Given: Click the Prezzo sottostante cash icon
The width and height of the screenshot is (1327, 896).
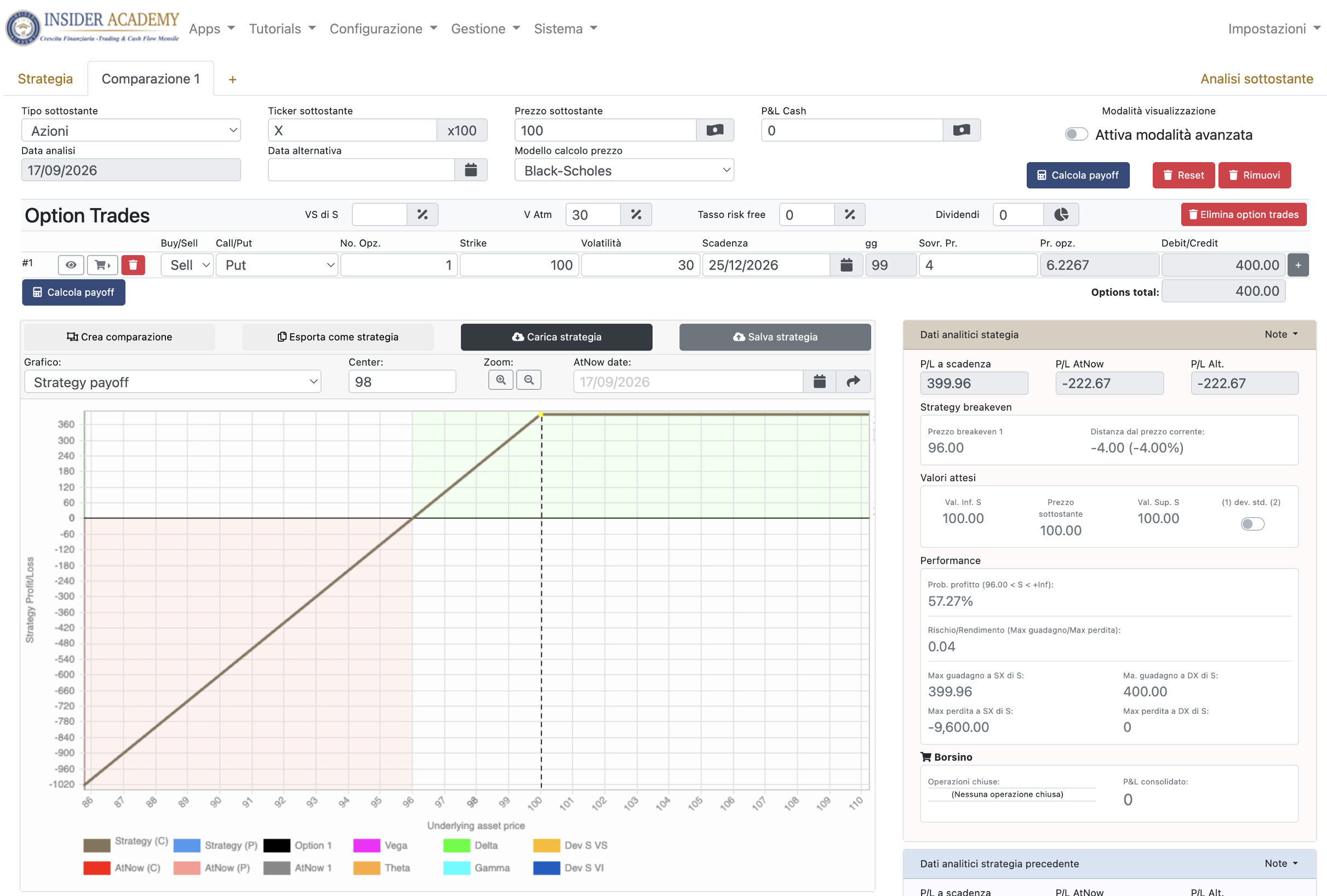Looking at the screenshot, I should click(x=715, y=130).
